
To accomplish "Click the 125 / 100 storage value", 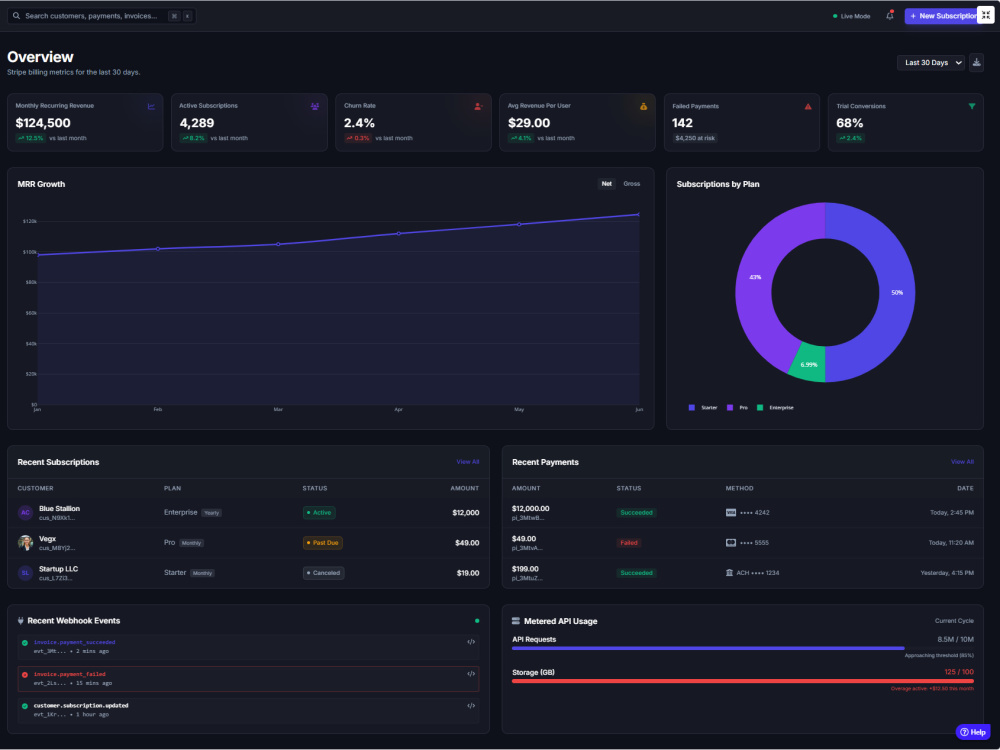I will point(959,672).
